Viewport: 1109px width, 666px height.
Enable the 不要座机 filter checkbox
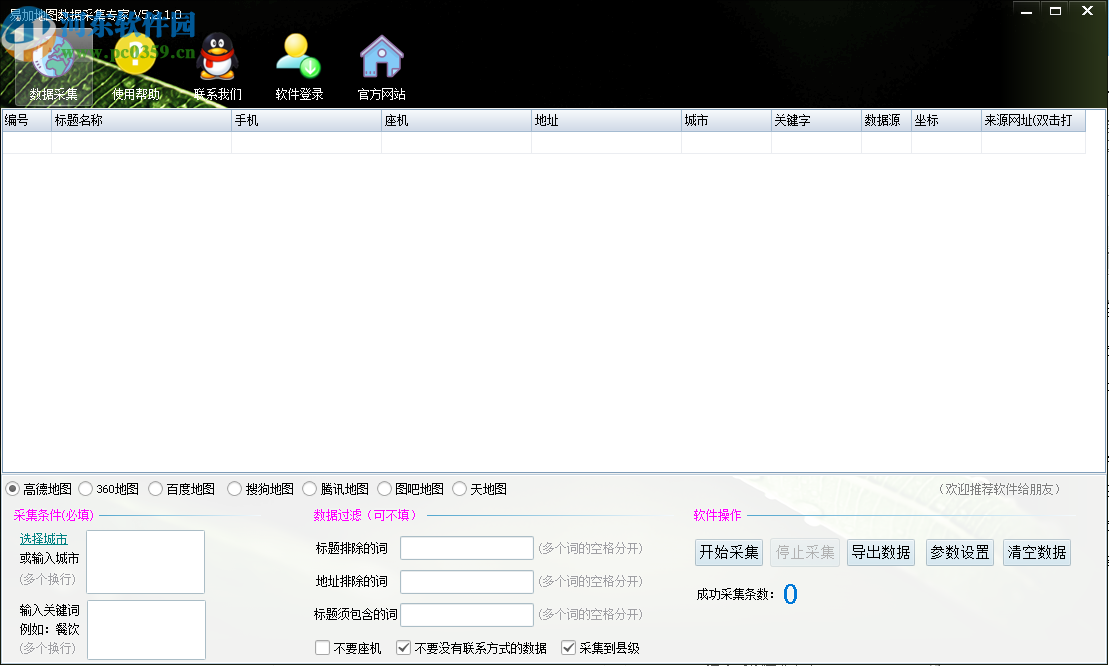click(322, 647)
